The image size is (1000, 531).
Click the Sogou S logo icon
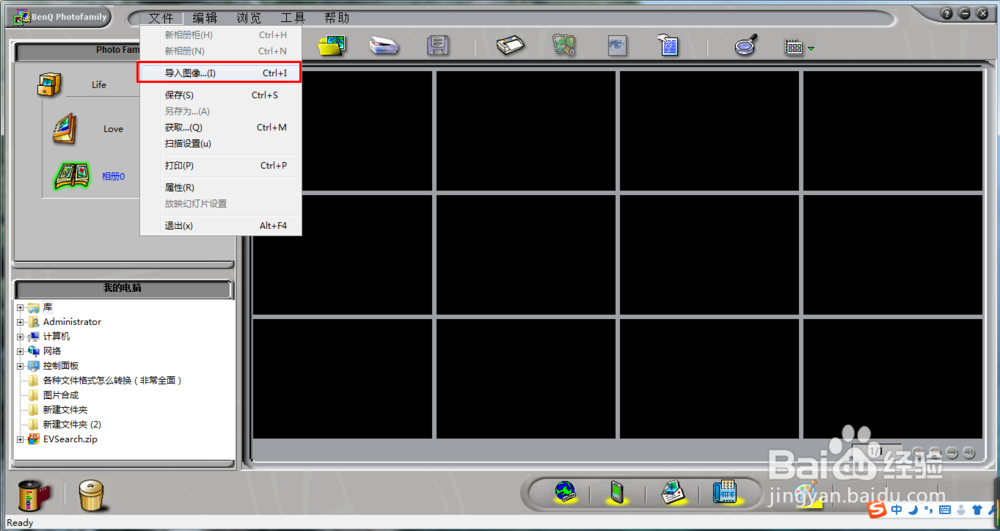pyautogui.click(x=879, y=509)
